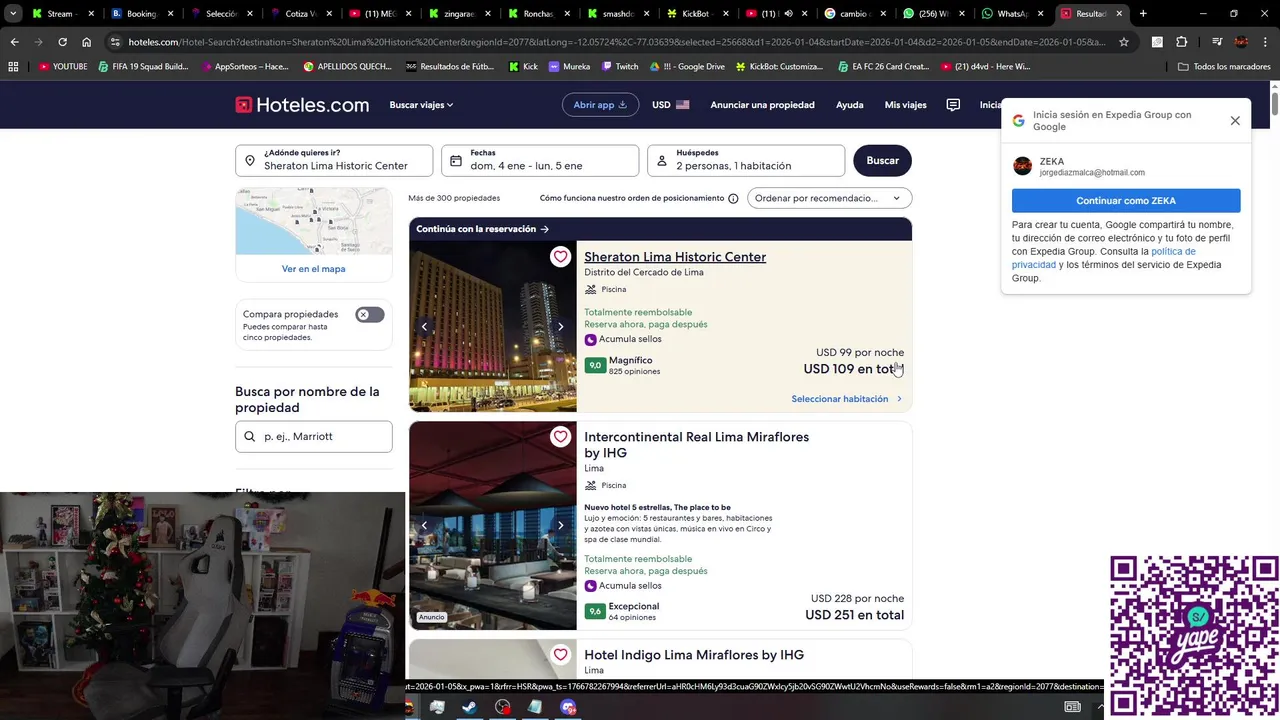The height and width of the screenshot is (720, 1280).
Task: Show previous photo of Sheraton Lima
Action: (x=424, y=327)
